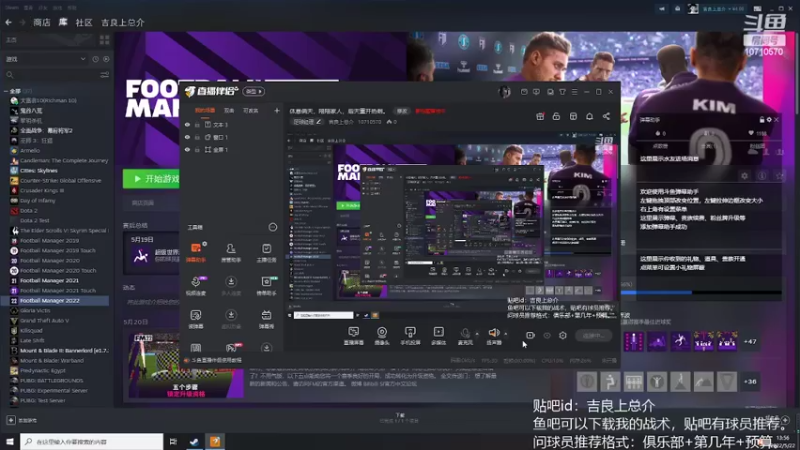Mute the speaker in streaming controls
This screenshot has width=800, height=450.
click(494, 336)
